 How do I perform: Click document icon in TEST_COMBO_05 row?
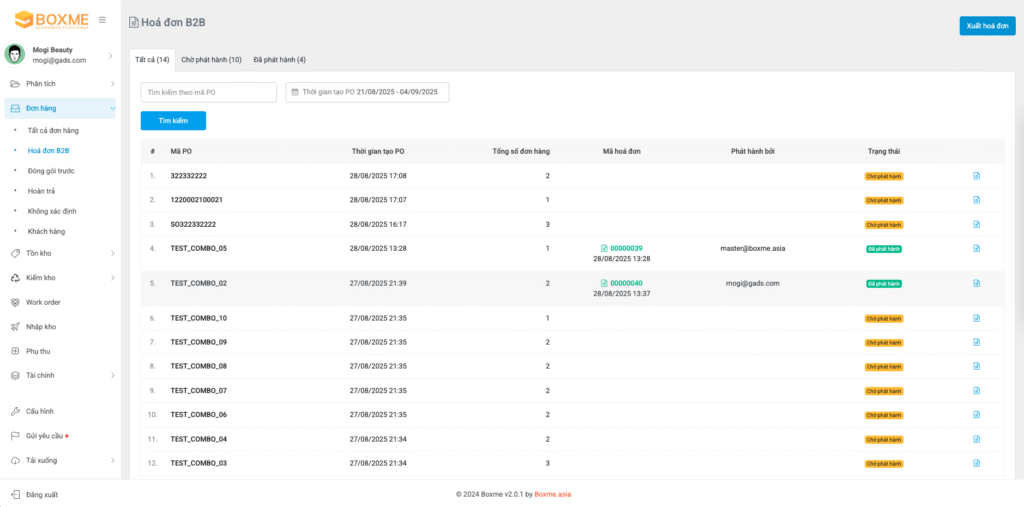coord(976,248)
